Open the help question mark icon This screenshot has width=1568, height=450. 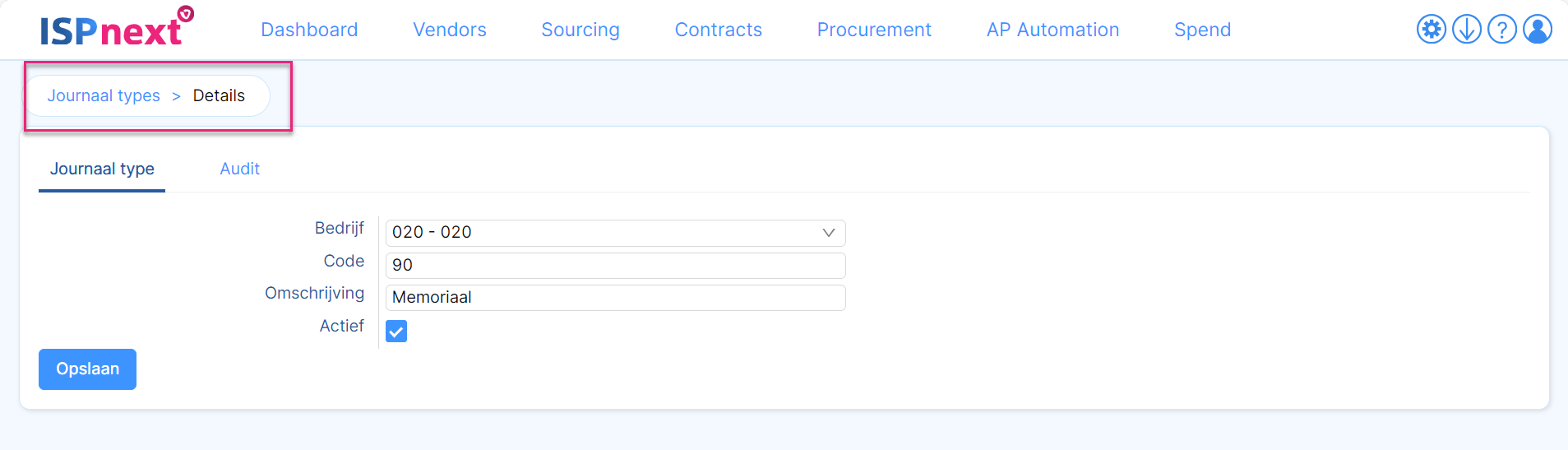tap(1501, 30)
